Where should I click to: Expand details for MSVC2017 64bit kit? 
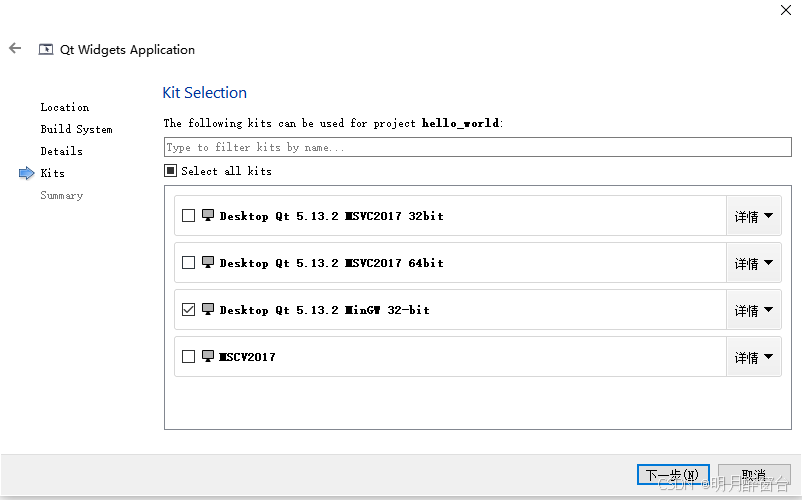pos(754,263)
